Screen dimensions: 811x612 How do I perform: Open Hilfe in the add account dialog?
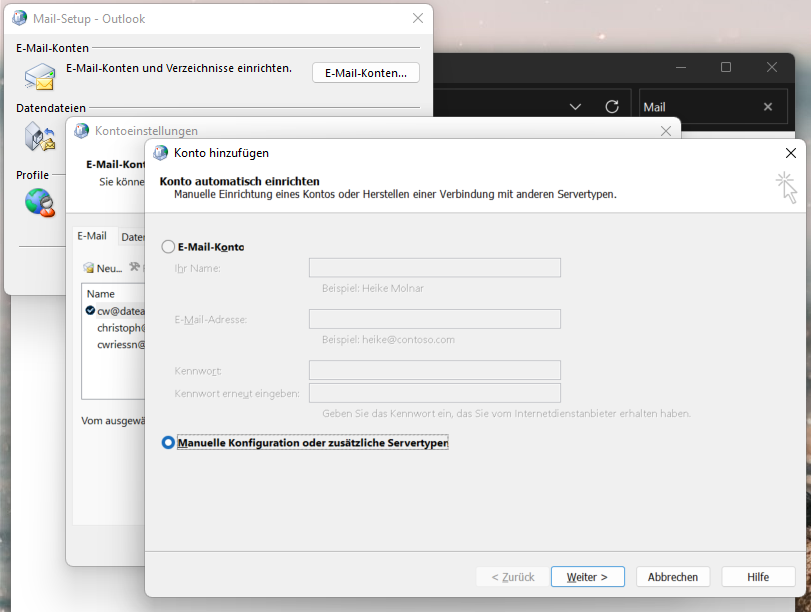pyautogui.click(x=758, y=577)
